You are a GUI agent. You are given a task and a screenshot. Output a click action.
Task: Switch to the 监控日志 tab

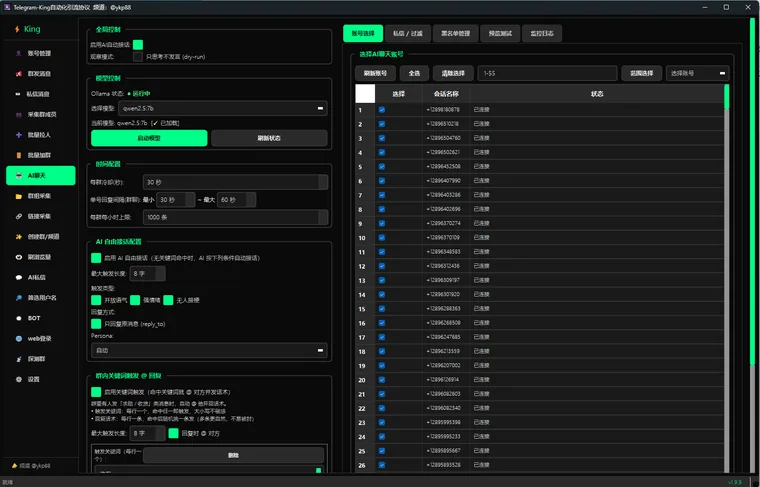542,33
